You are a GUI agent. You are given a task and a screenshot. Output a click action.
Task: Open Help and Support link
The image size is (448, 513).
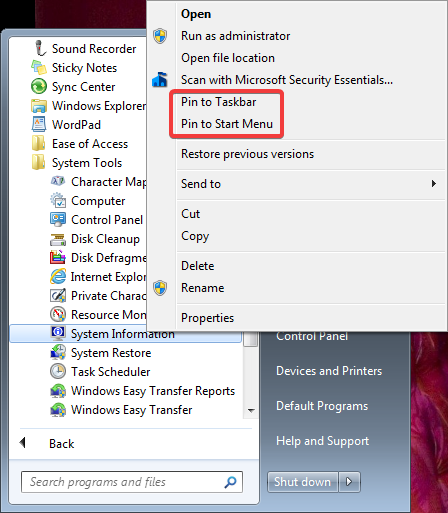tap(322, 441)
